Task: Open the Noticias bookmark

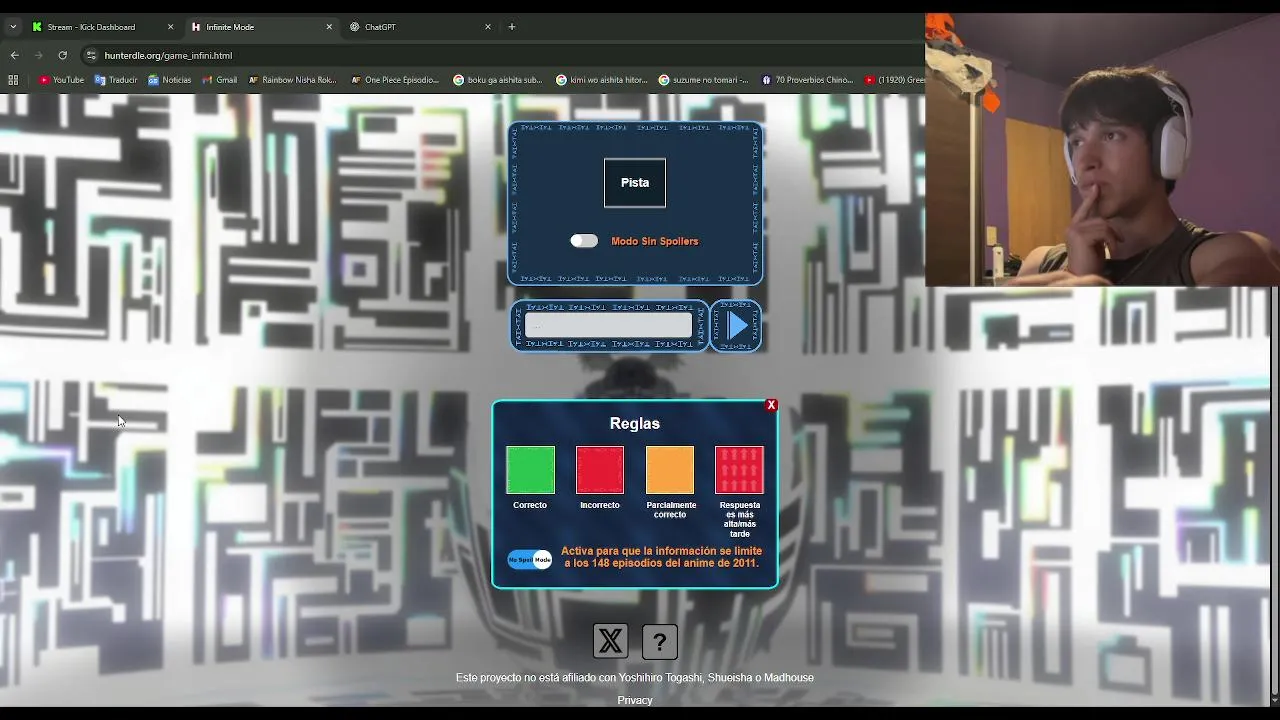Action: click(169, 80)
